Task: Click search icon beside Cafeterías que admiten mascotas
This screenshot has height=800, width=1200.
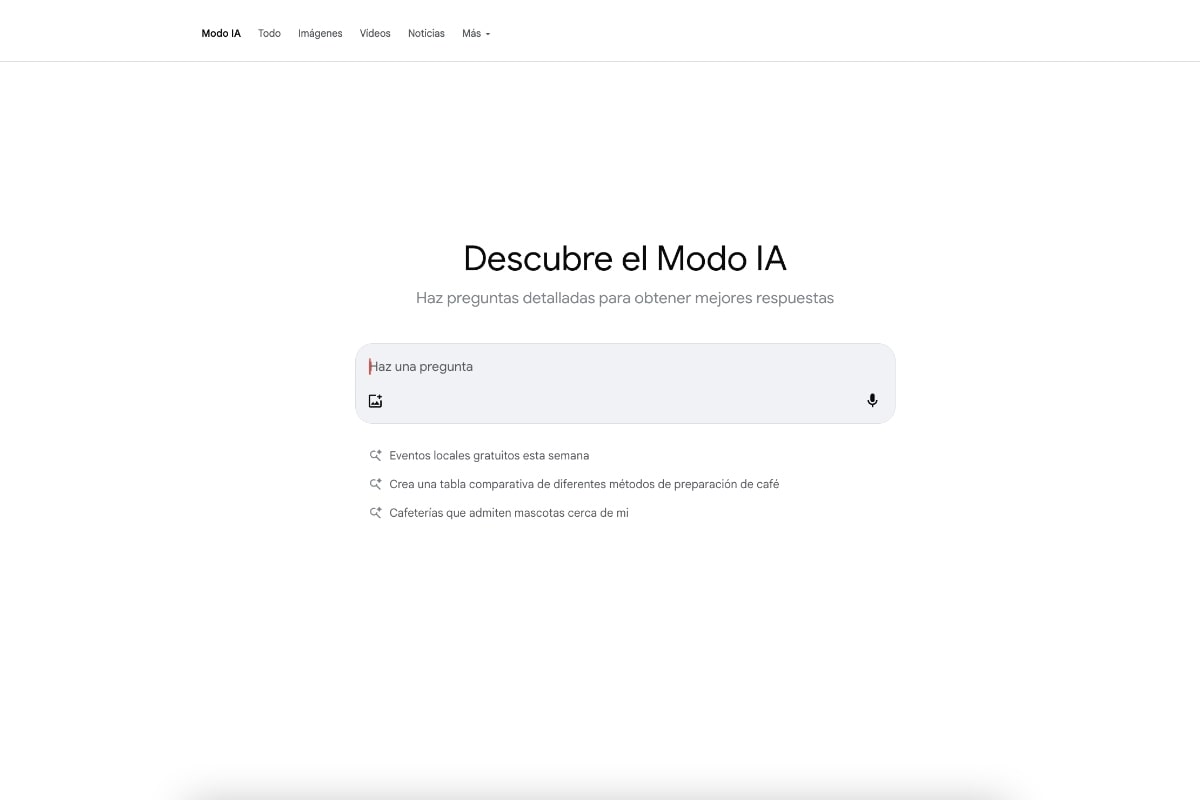Action: [x=376, y=513]
